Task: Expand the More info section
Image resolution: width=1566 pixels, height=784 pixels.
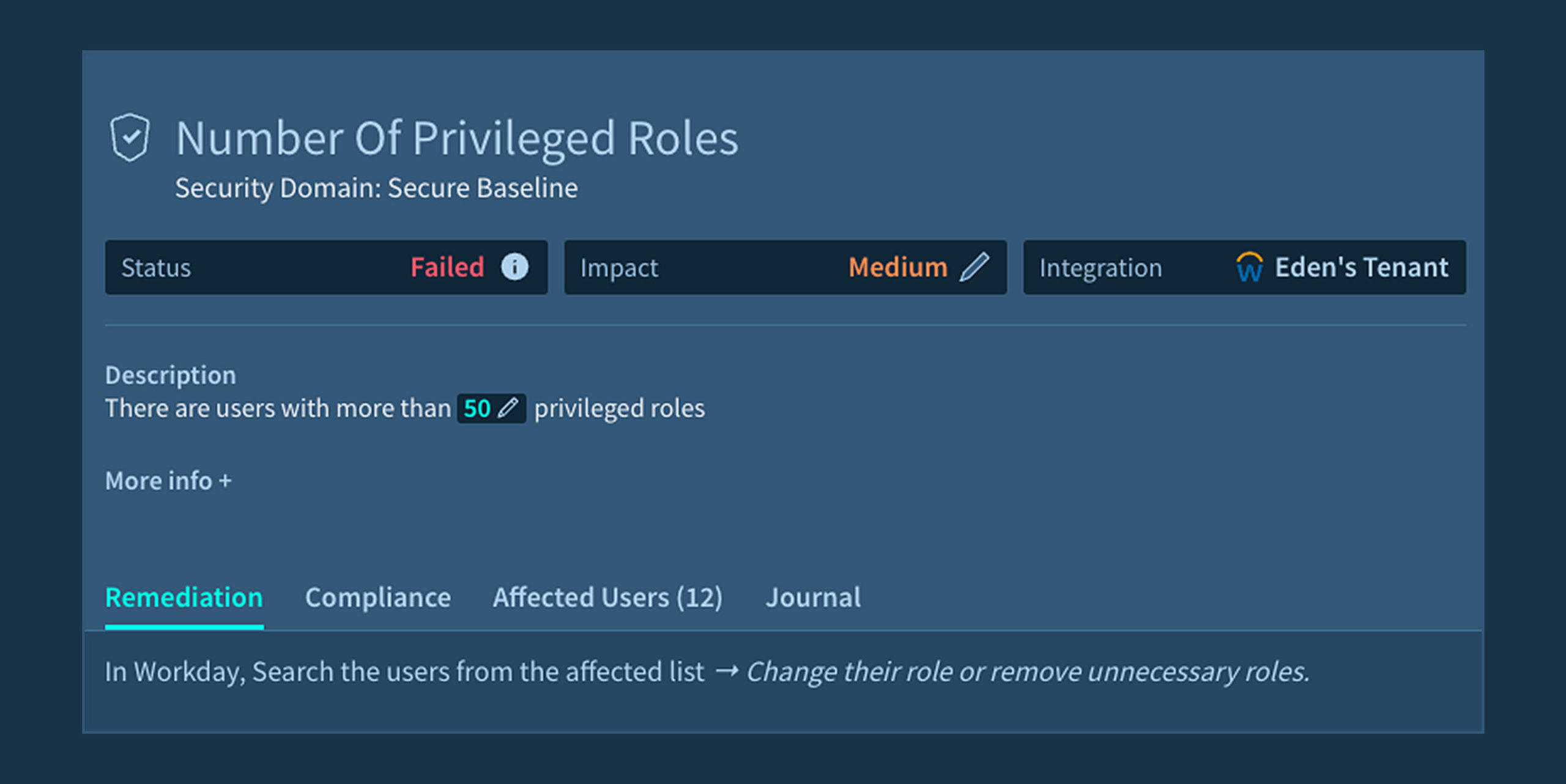Action: pos(168,481)
